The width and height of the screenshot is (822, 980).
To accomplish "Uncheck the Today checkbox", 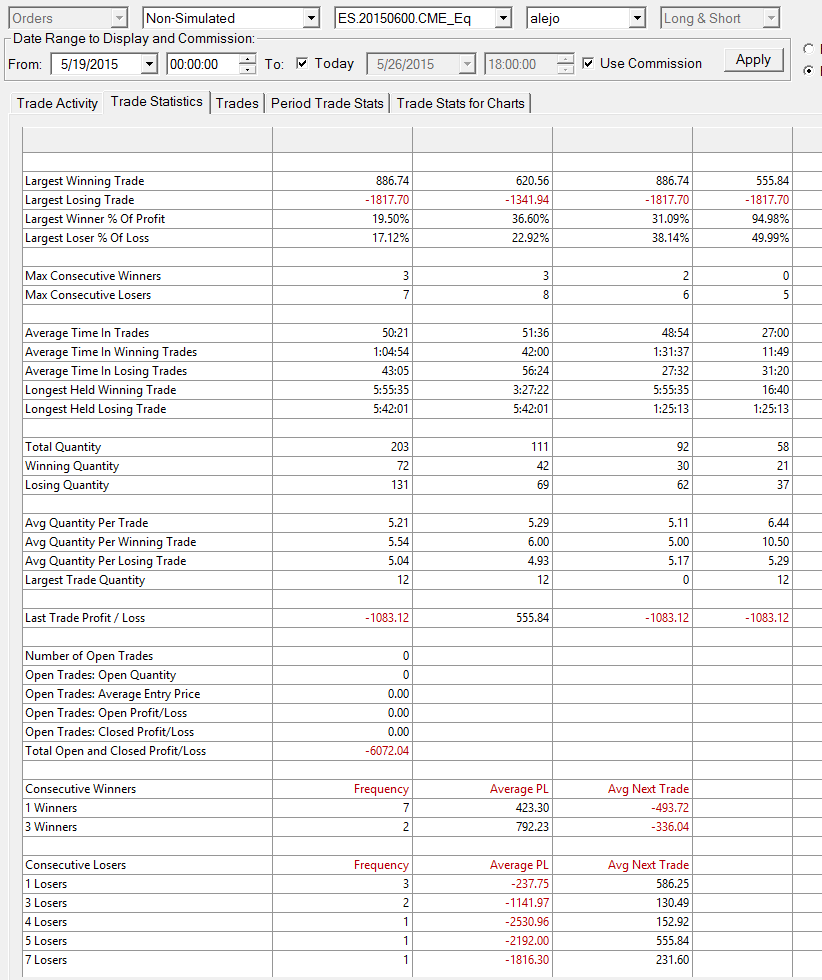I will 302,63.
